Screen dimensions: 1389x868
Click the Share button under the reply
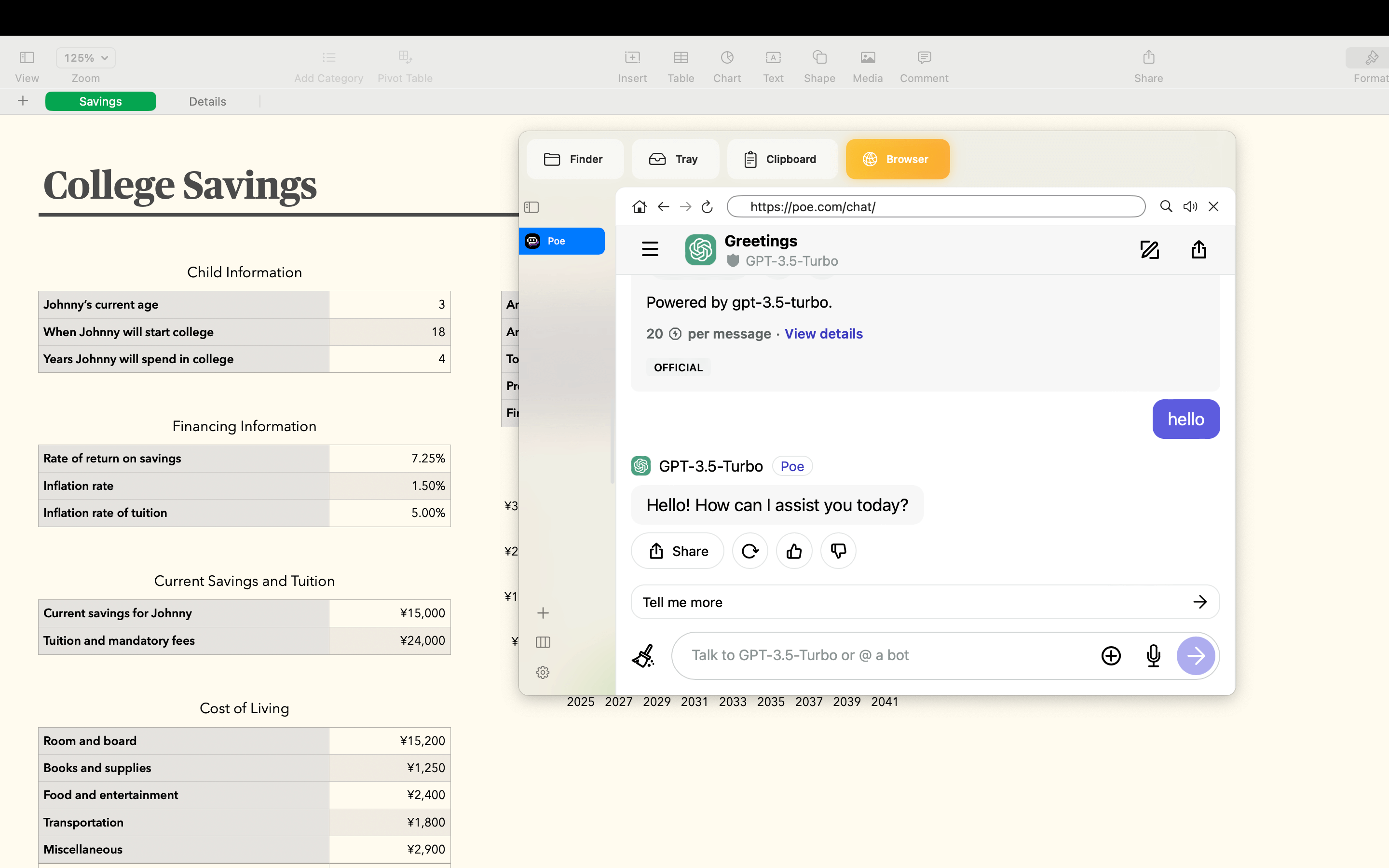(677, 551)
